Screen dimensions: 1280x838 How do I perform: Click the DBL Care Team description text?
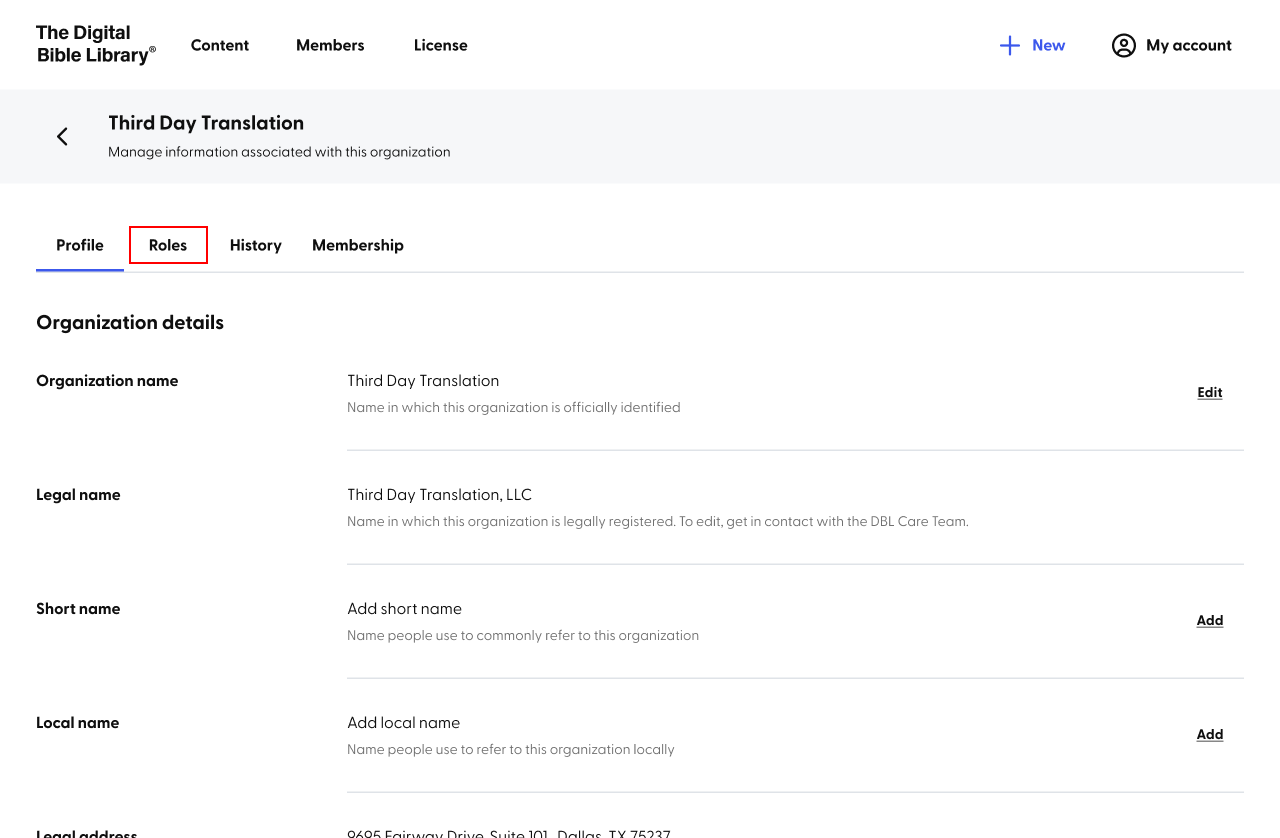(x=658, y=522)
